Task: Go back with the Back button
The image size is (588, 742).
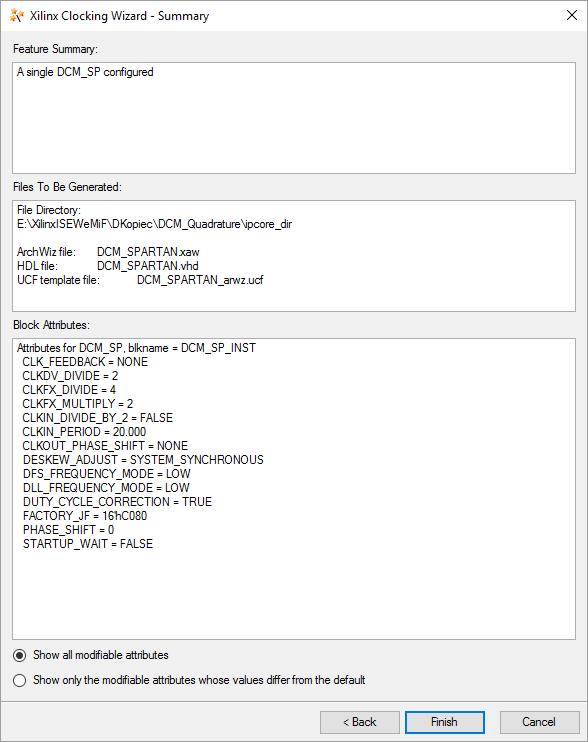Action: tap(360, 722)
